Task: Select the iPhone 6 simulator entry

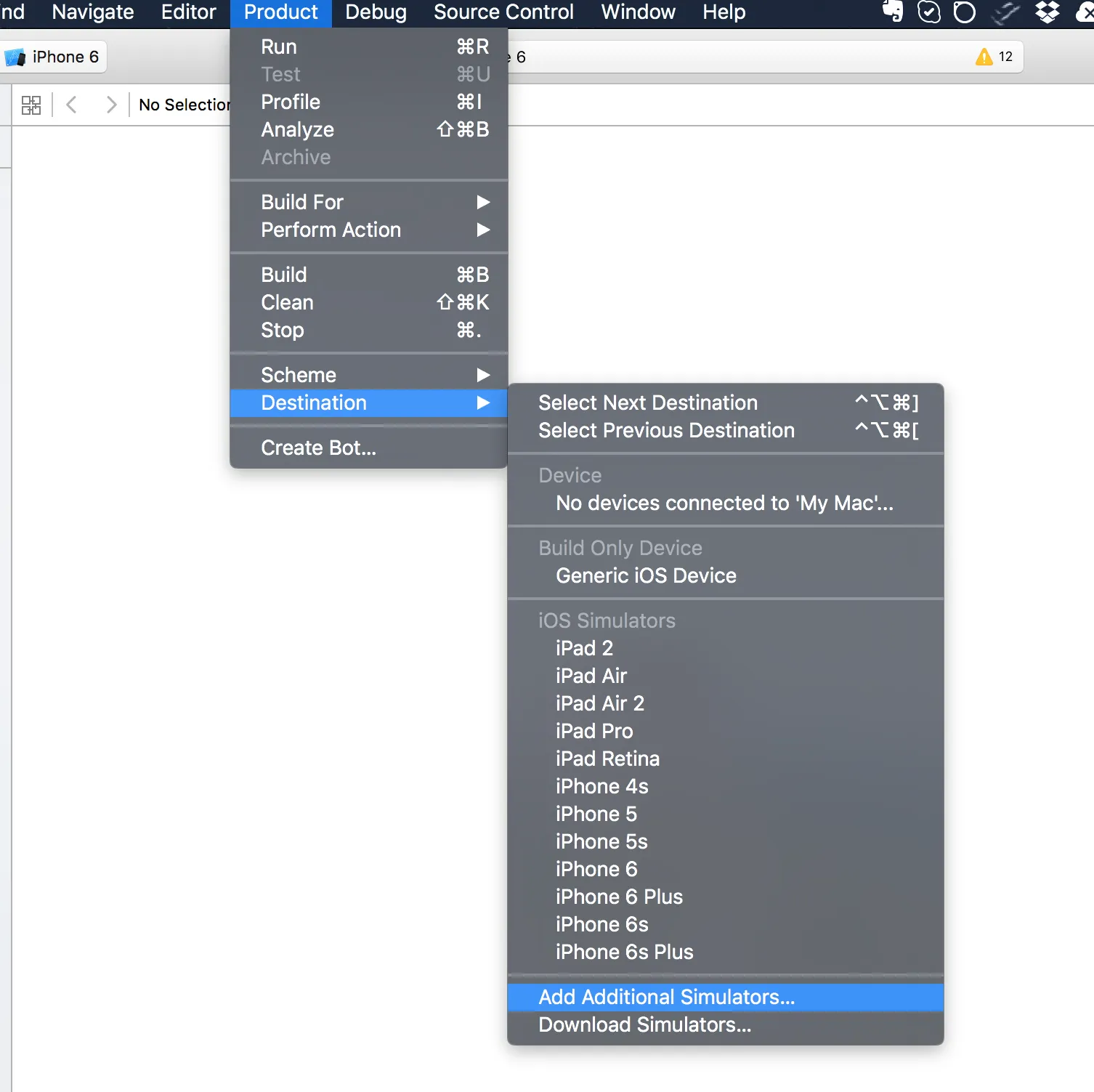Action: (x=726, y=869)
